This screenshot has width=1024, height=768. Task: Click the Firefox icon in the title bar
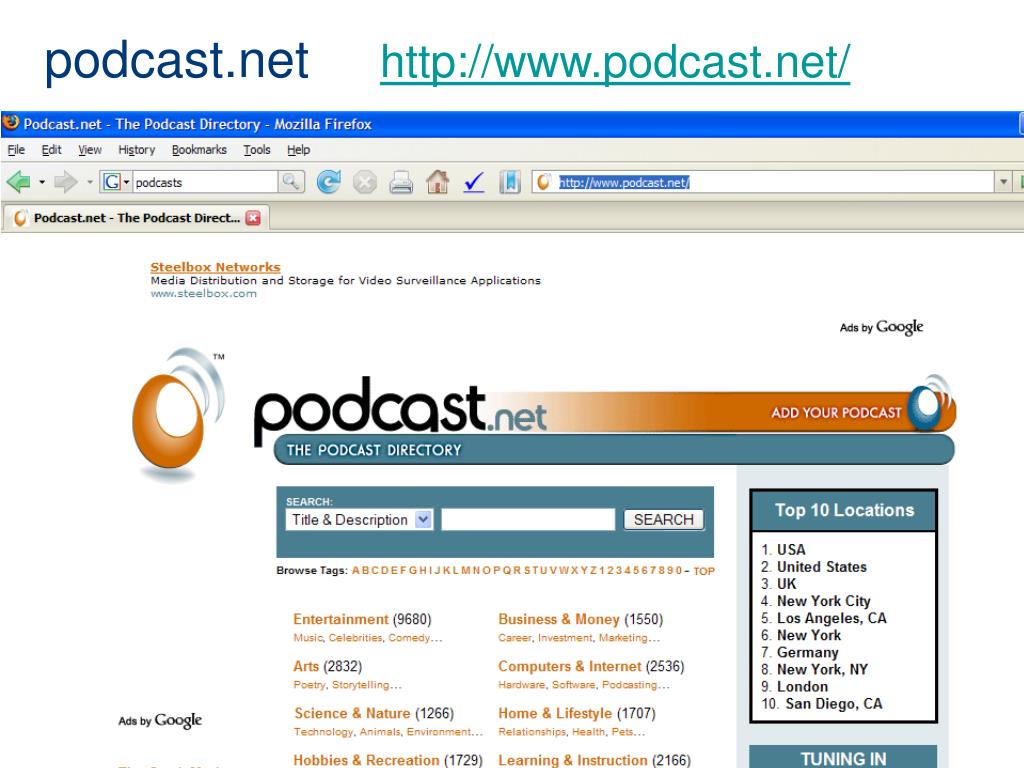click(x=11, y=122)
